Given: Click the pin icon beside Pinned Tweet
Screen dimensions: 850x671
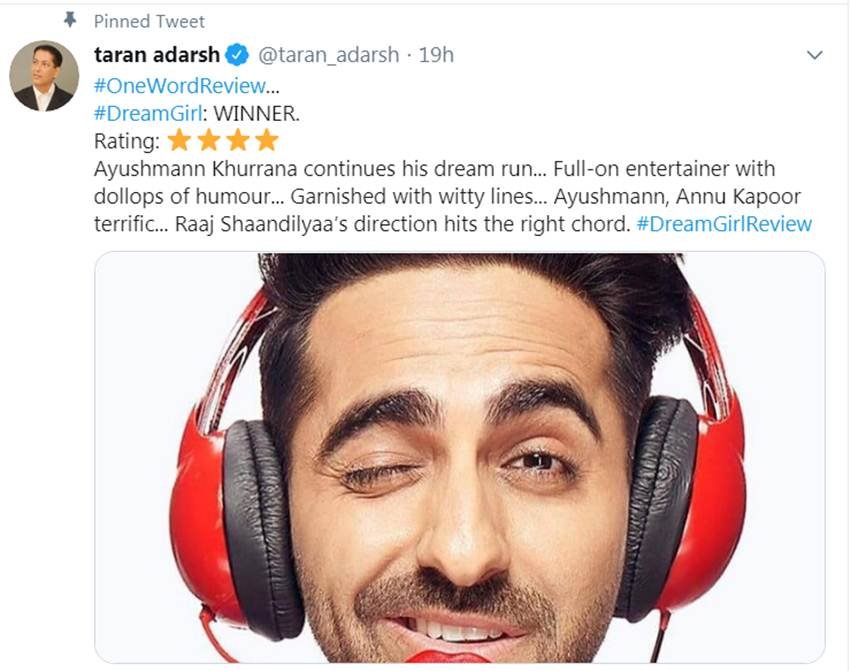Looking at the screenshot, I should (69, 20).
